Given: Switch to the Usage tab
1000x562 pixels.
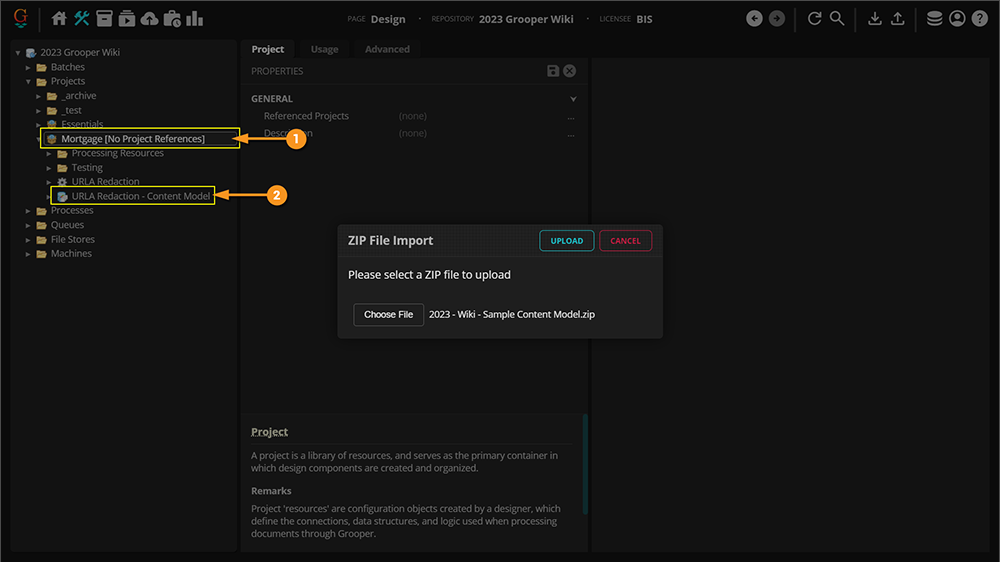Looking at the screenshot, I should pyautogui.click(x=324, y=49).
